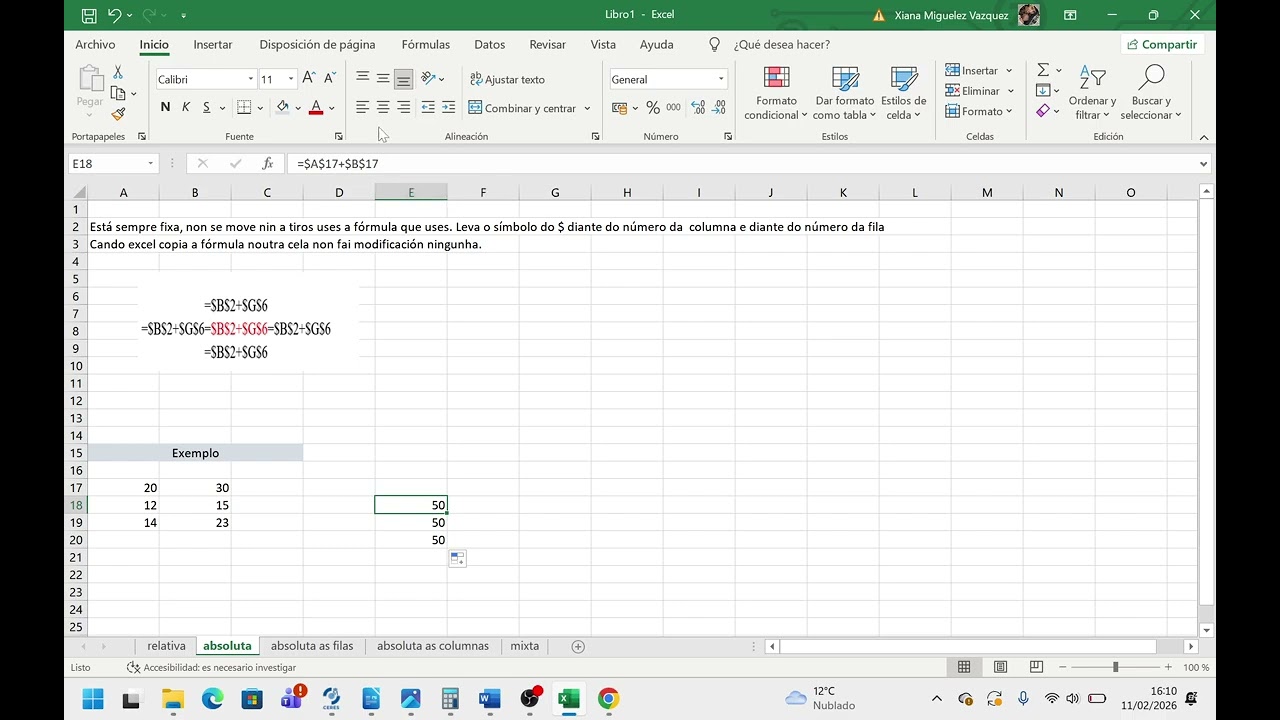Switch to absoluta as filas sheet
1280x720 pixels.
312,646
